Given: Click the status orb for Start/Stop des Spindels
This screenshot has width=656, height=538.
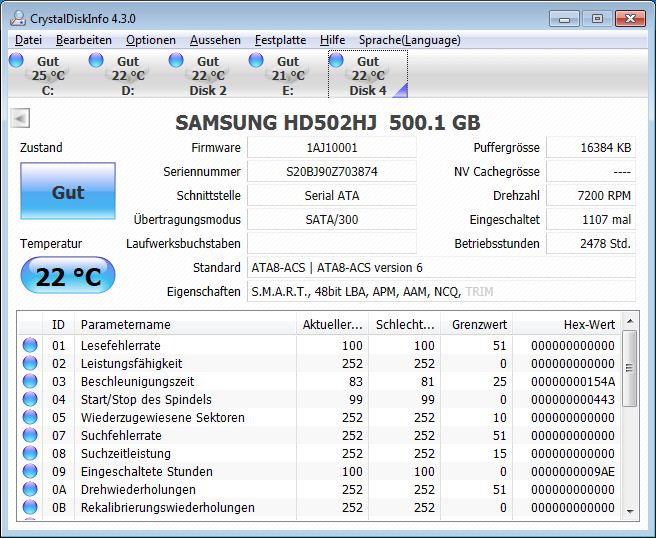Looking at the screenshot, I should [30, 399].
